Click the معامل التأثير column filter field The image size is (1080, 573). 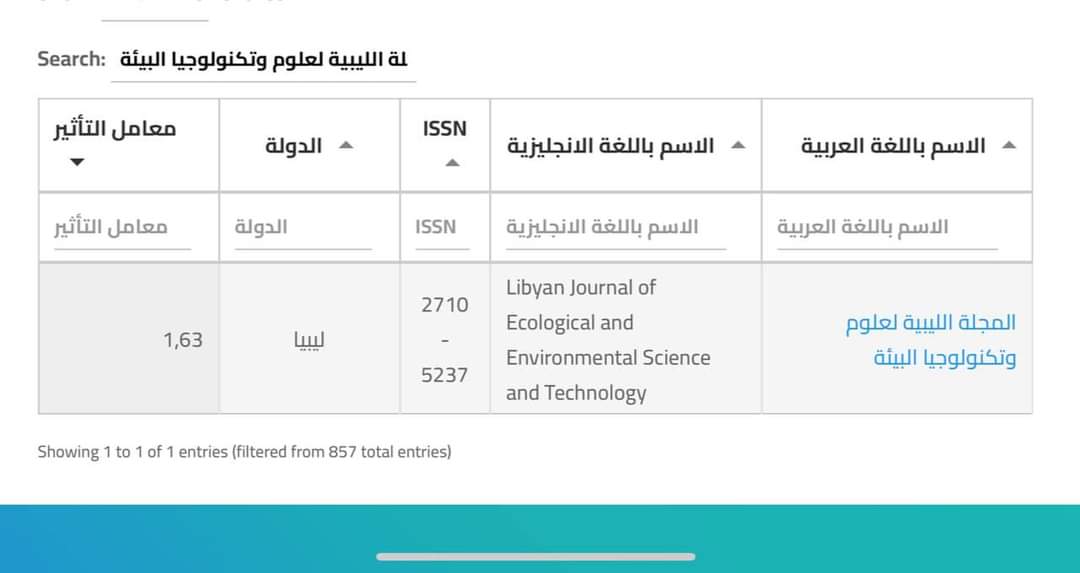point(122,228)
